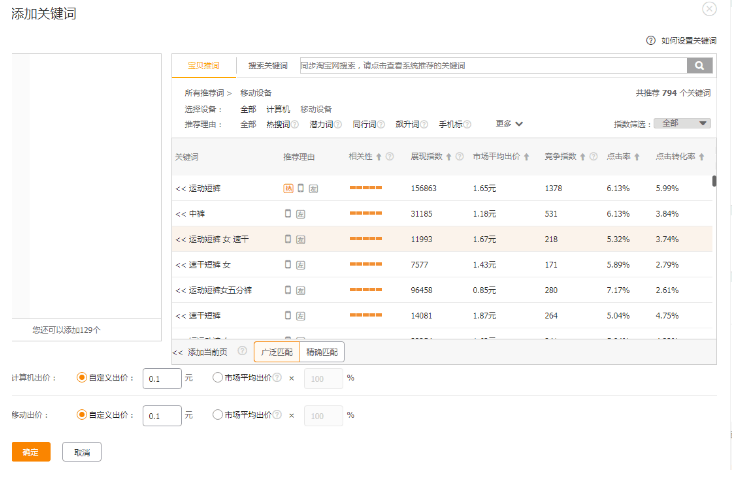Switch to the 搜索关键词 tab

[x=267, y=66]
